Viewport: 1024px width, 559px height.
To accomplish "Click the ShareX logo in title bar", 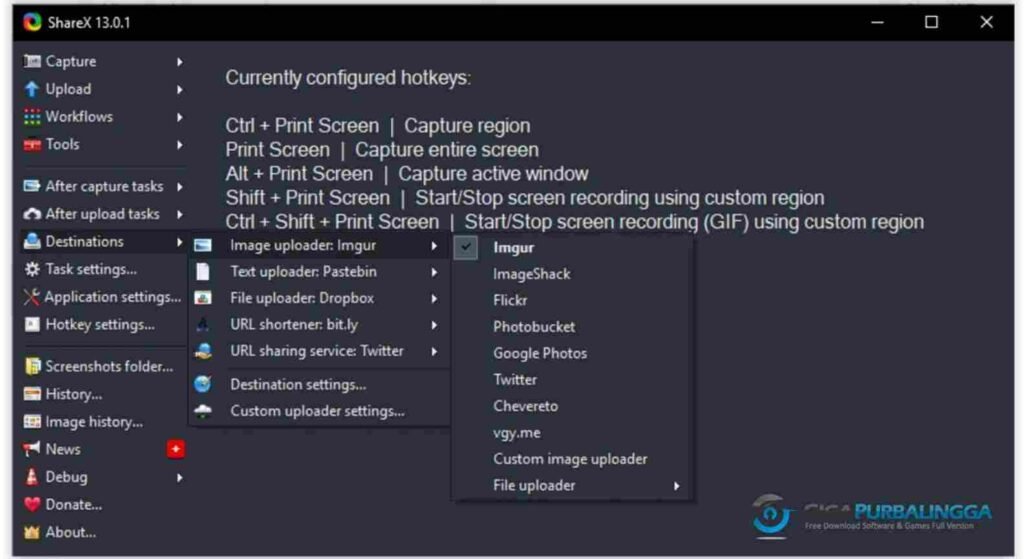I will pos(32,22).
